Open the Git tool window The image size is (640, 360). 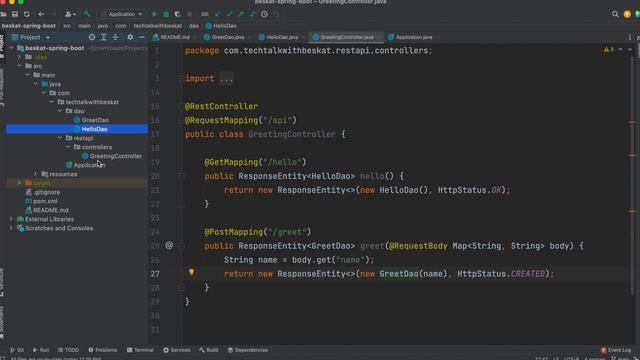pos(17,350)
